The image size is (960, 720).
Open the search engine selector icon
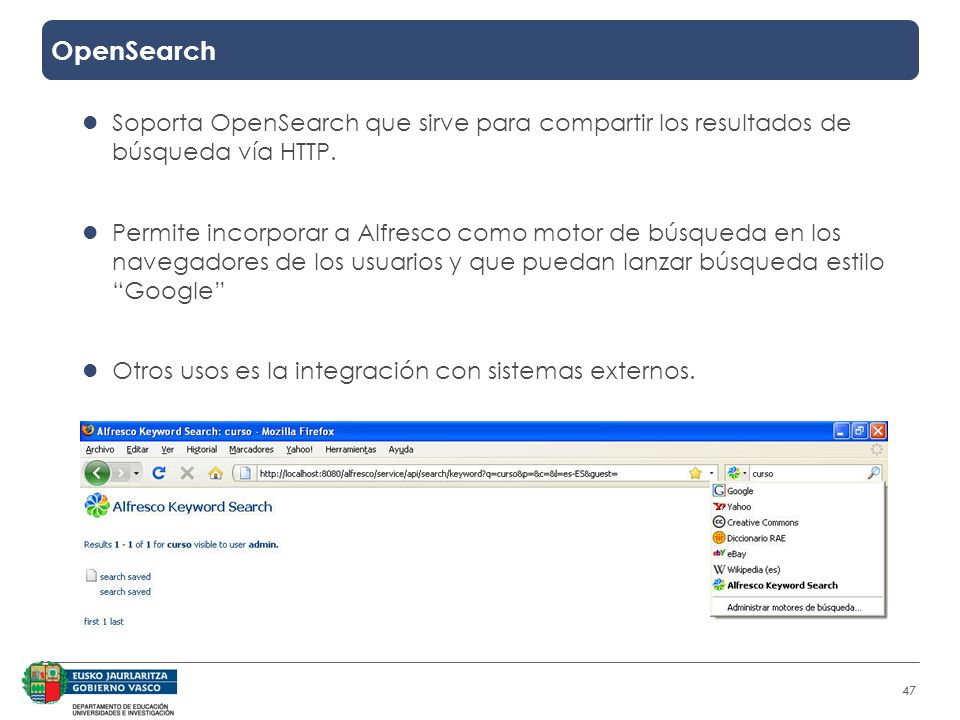[737, 473]
